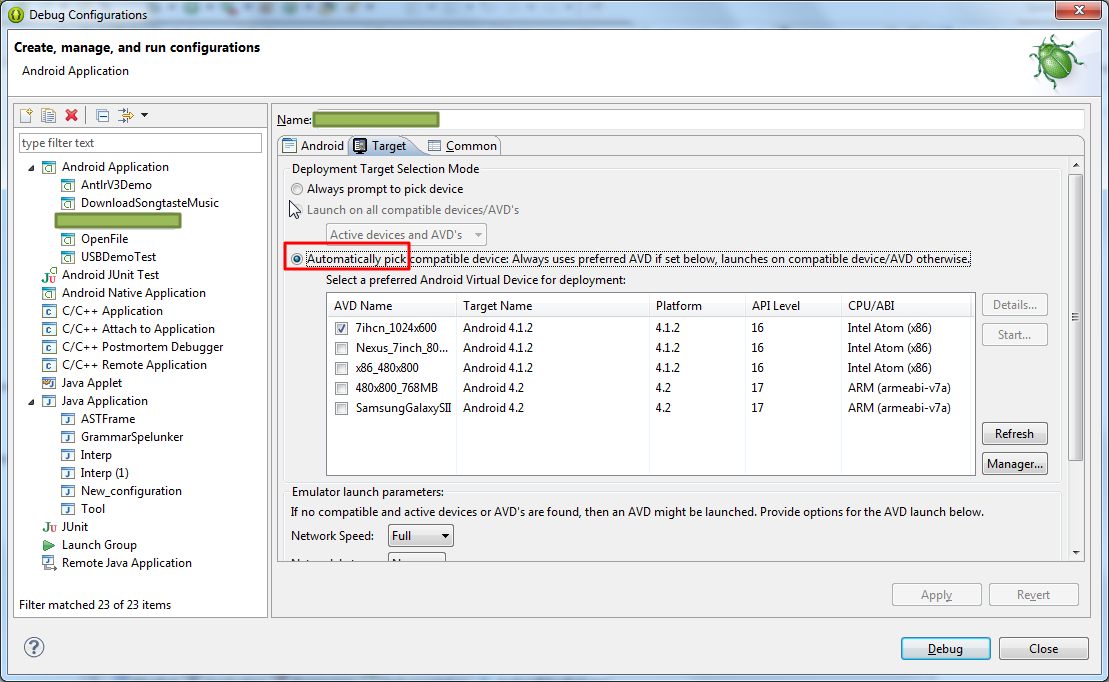Screen dimensions: 1109x682
Task: Click the C/C++ Application icon
Action: pyautogui.click(x=49, y=311)
